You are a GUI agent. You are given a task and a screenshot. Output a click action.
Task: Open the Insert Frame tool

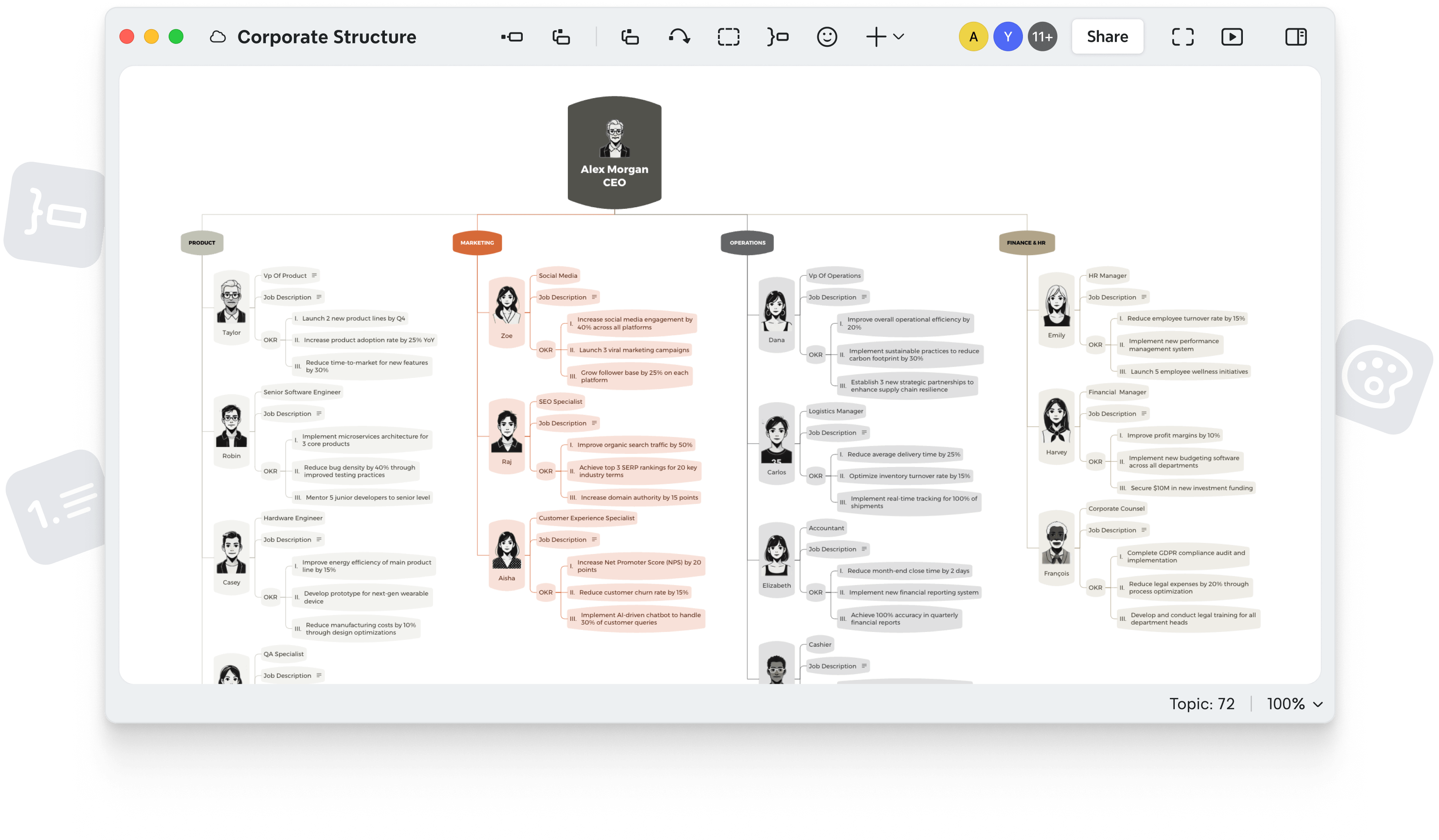pyautogui.click(x=728, y=37)
